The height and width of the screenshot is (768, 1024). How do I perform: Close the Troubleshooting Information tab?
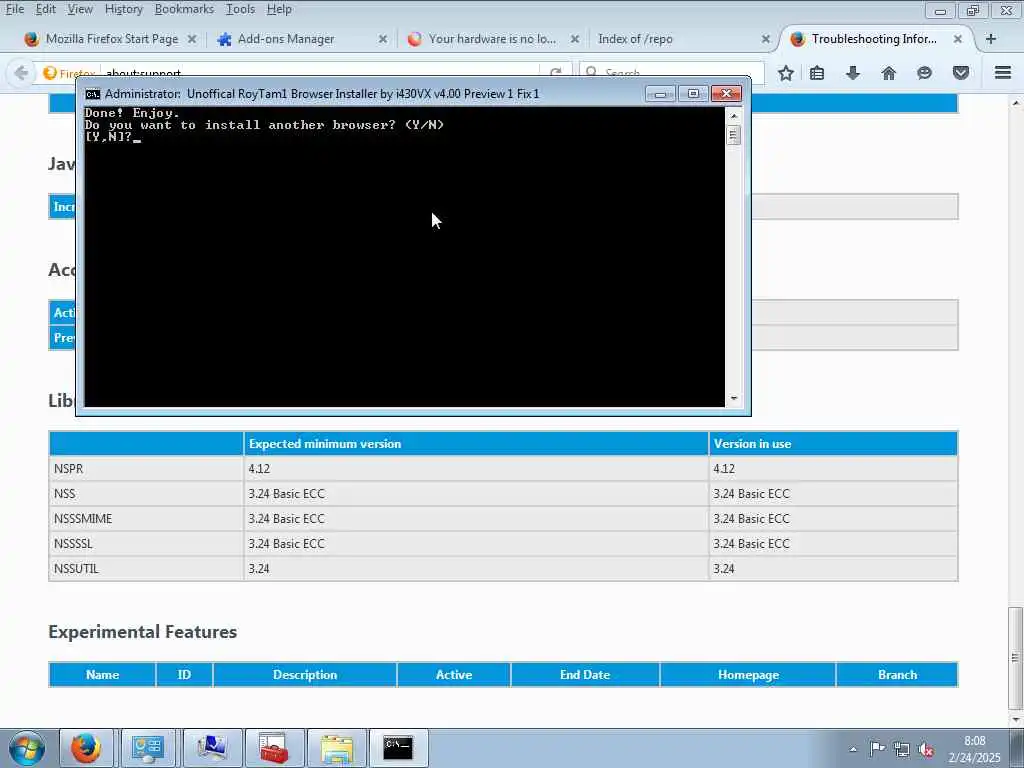coord(957,39)
